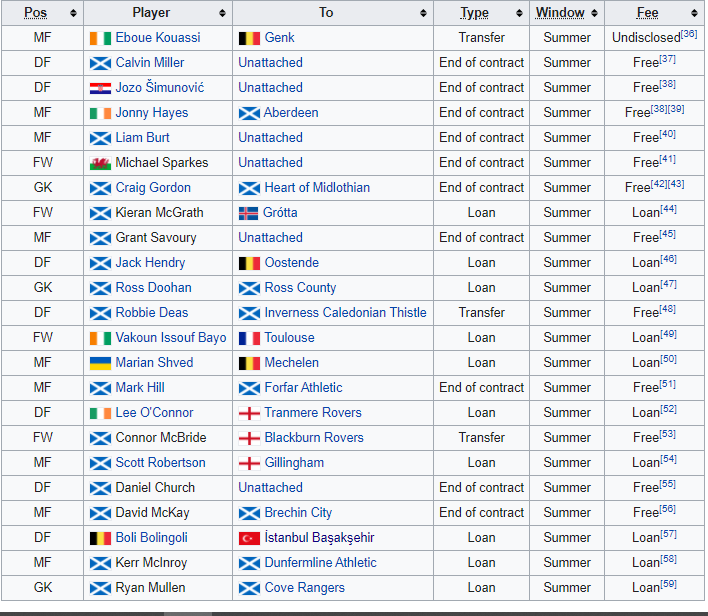Select Ryan Mullen name cell
Image resolution: width=708 pixels, height=616 pixels.
[158, 588]
